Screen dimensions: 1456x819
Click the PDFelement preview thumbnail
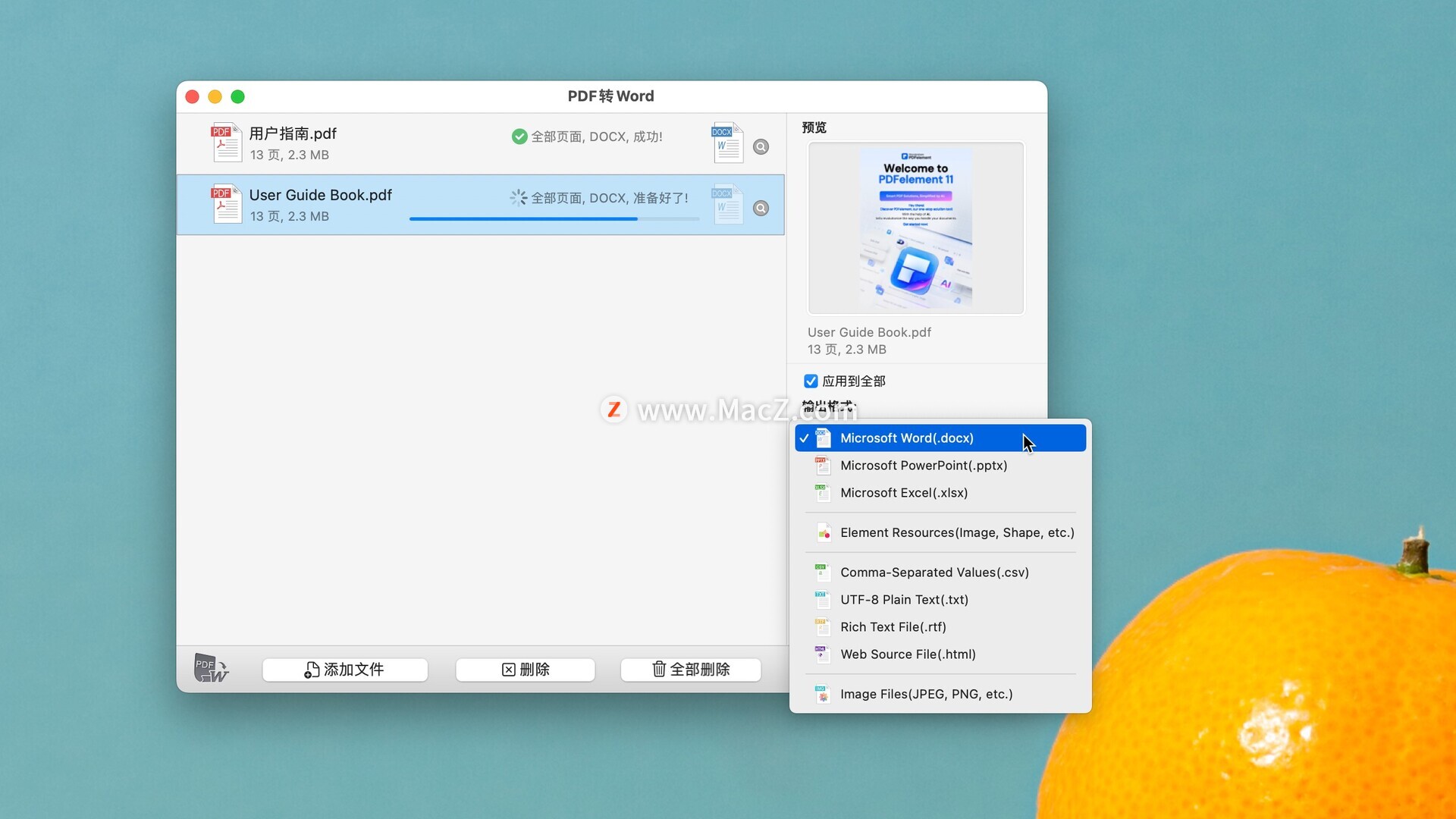[916, 228]
